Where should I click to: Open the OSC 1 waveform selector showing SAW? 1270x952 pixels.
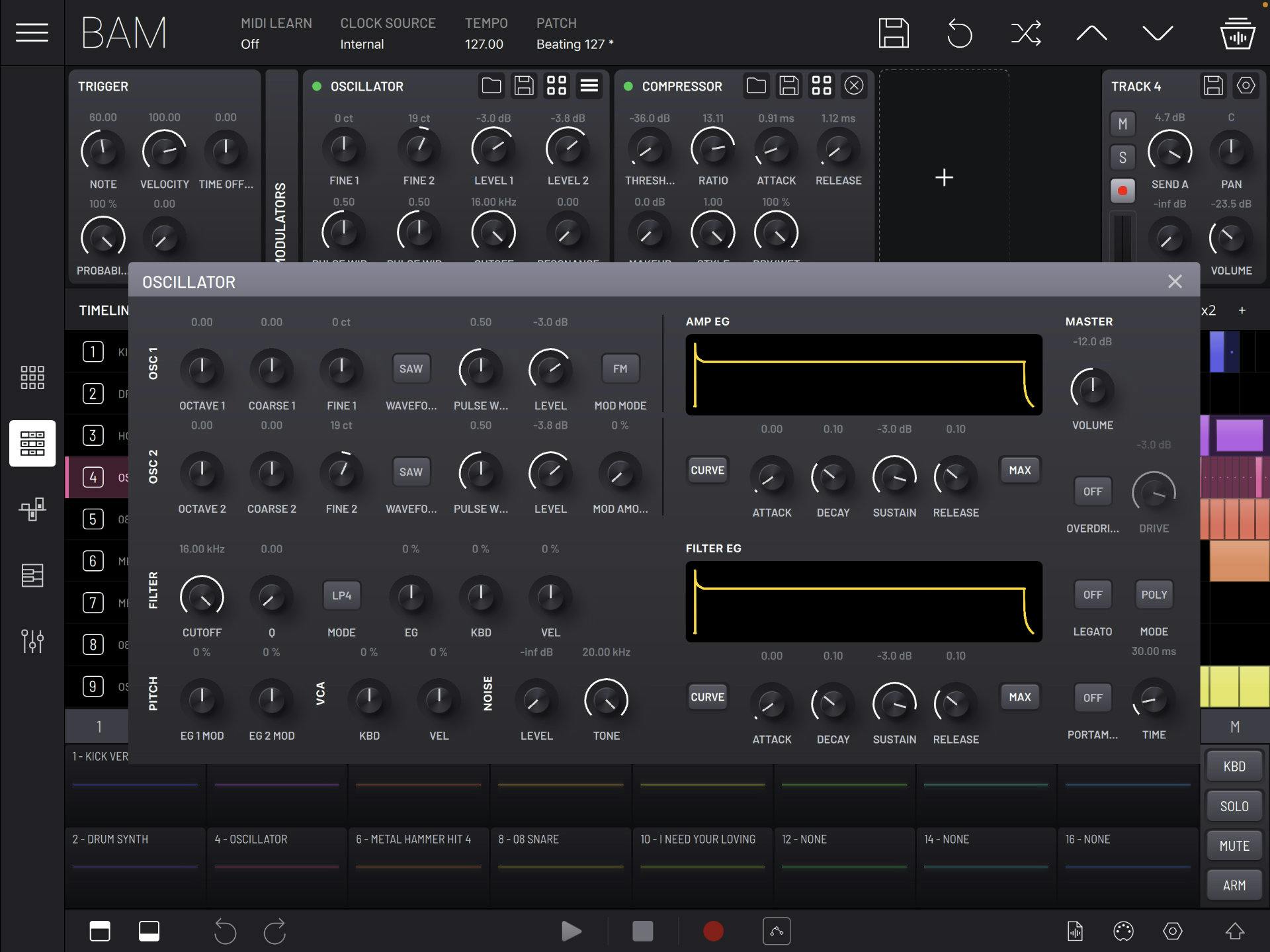pos(411,368)
